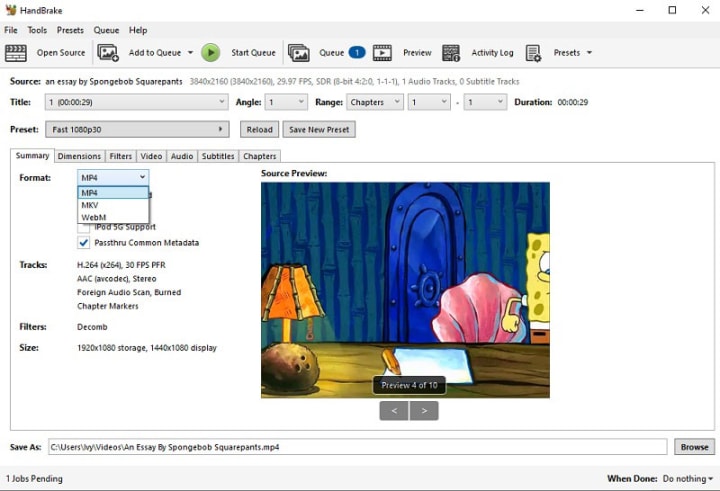Click the Browse button
Image resolution: width=720 pixels, height=491 pixels.
coord(694,447)
